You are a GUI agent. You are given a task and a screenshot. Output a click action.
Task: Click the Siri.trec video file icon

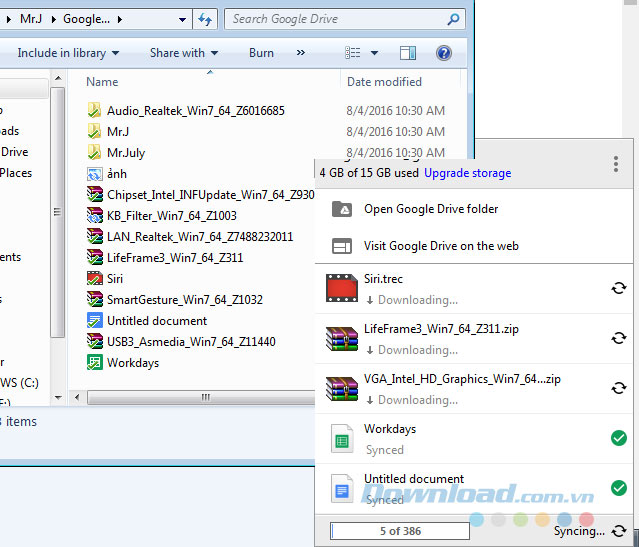click(x=341, y=288)
